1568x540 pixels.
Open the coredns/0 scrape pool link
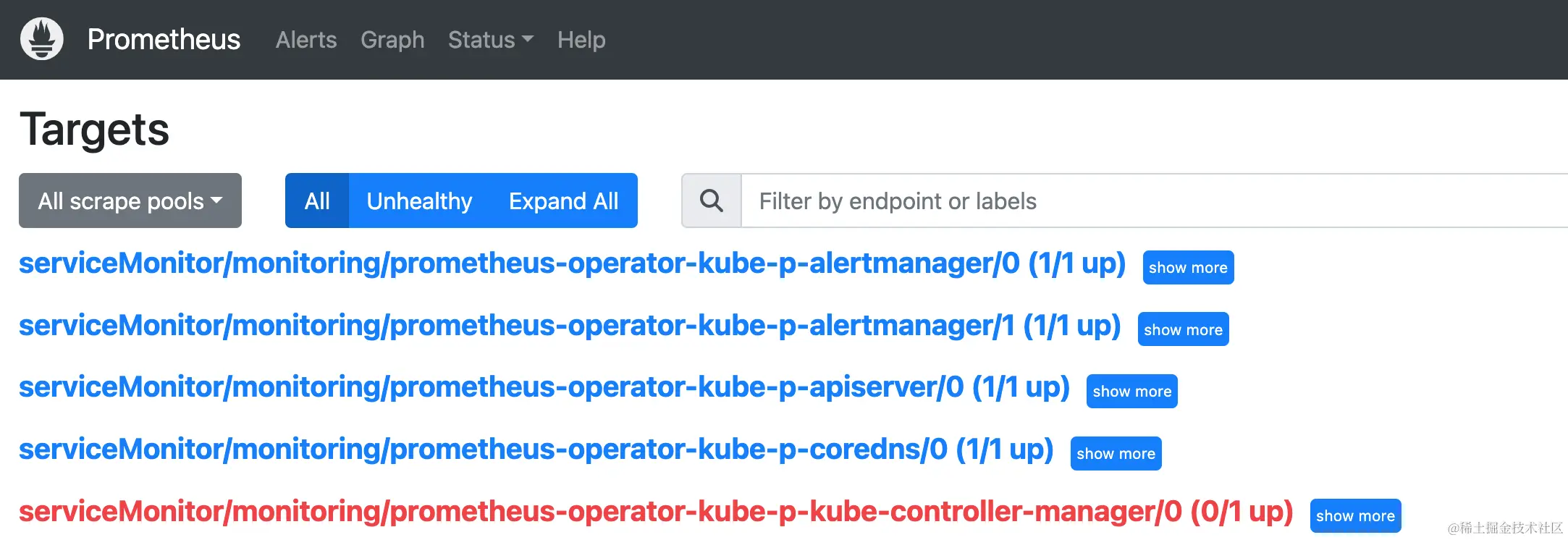(536, 450)
